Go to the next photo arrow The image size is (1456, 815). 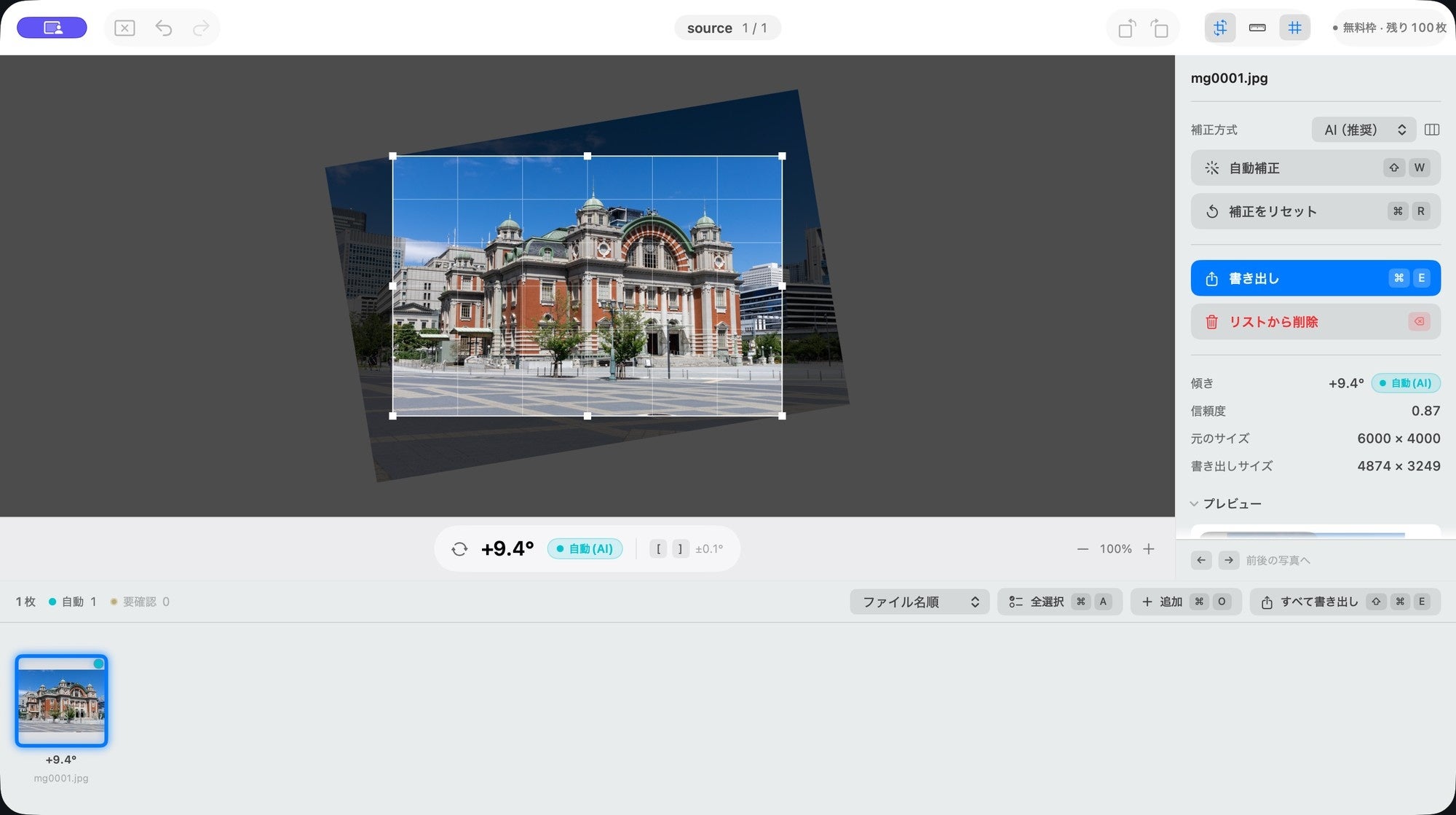pyautogui.click(x=1229, y=560)
